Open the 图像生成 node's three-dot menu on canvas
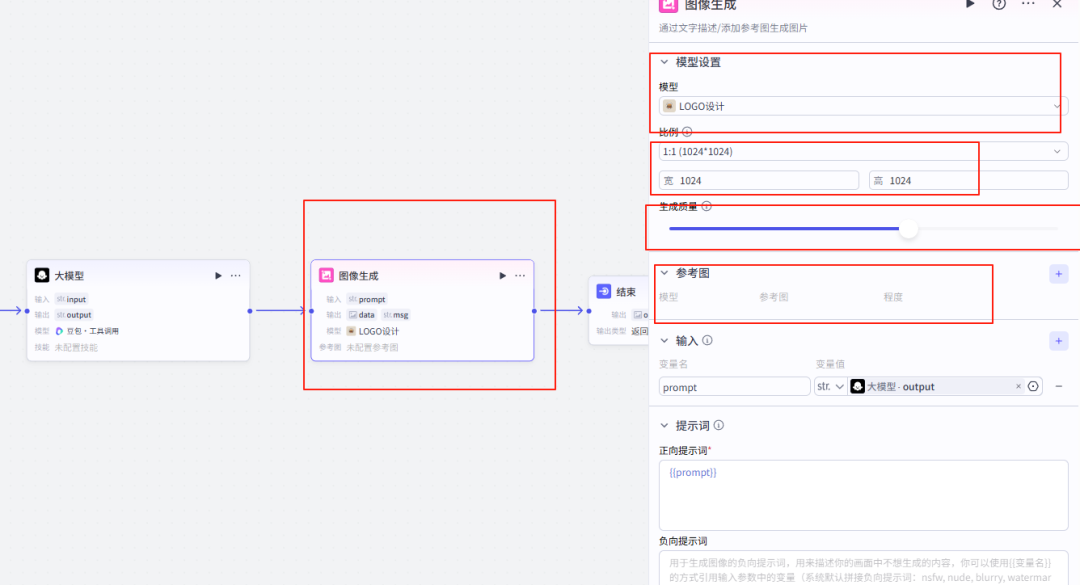 pyautogui.click(x=520, y=276)
